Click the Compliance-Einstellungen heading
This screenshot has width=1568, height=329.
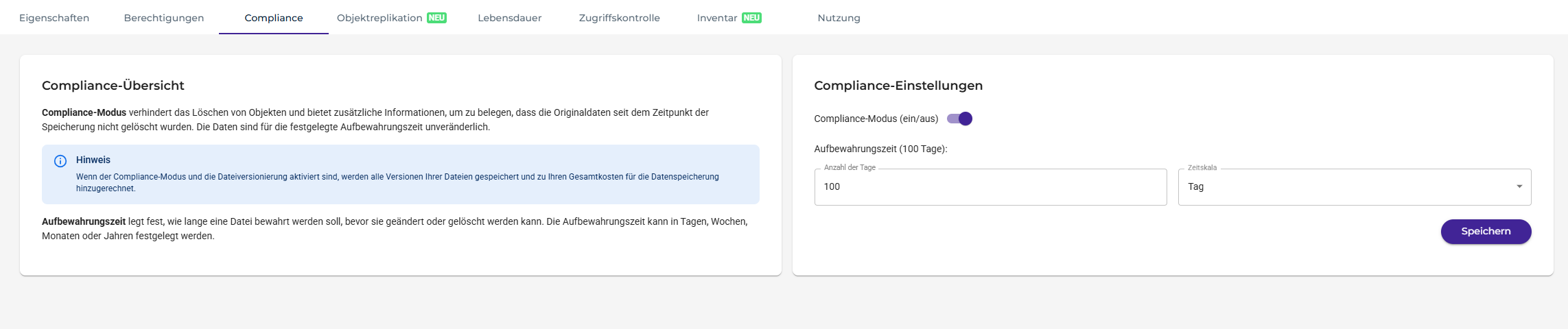[898, 86]
